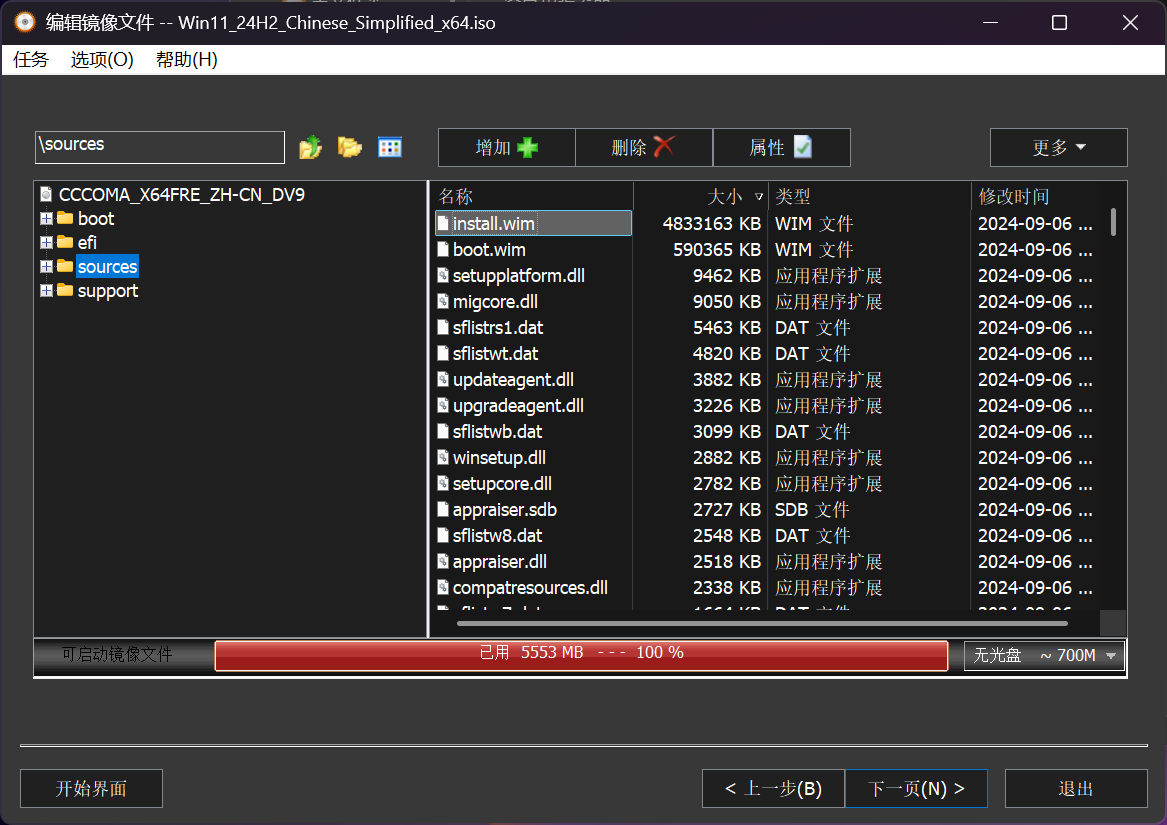Select the support folder in tree
The width and height of the screenshot is (1167, 825).
[x=108, y=290]
